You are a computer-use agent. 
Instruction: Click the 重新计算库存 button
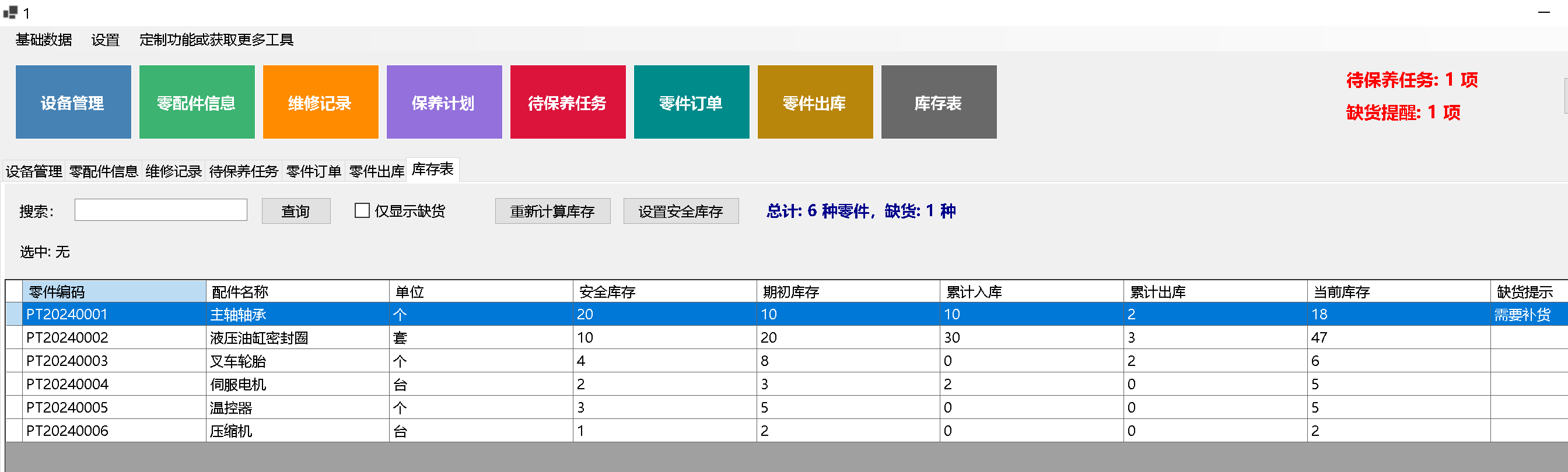click(552, 211)
